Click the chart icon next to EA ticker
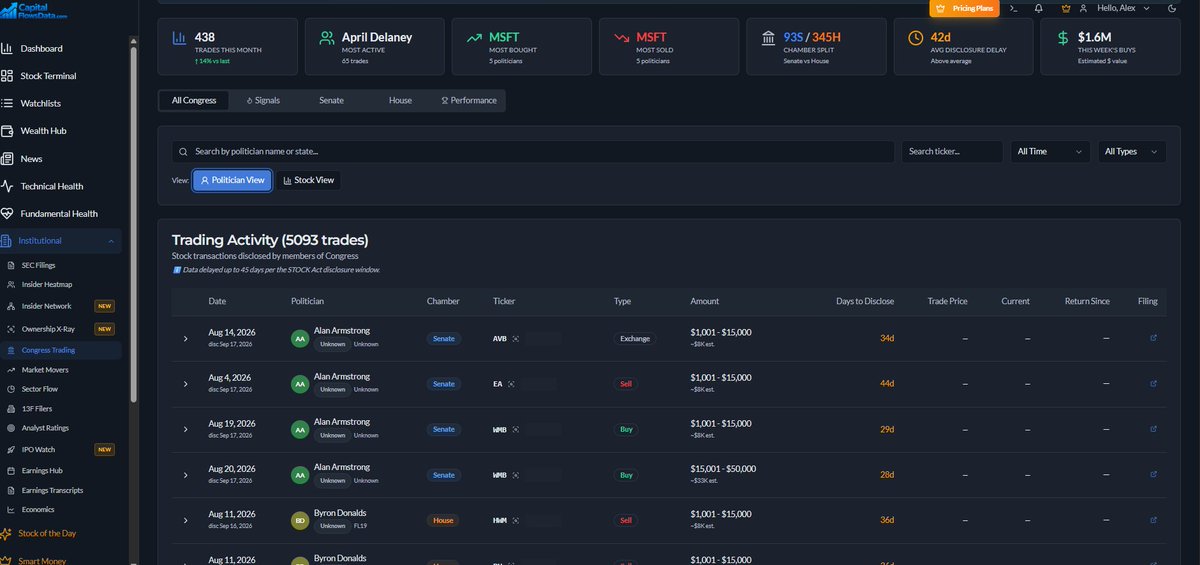 (x=510, y=384)
